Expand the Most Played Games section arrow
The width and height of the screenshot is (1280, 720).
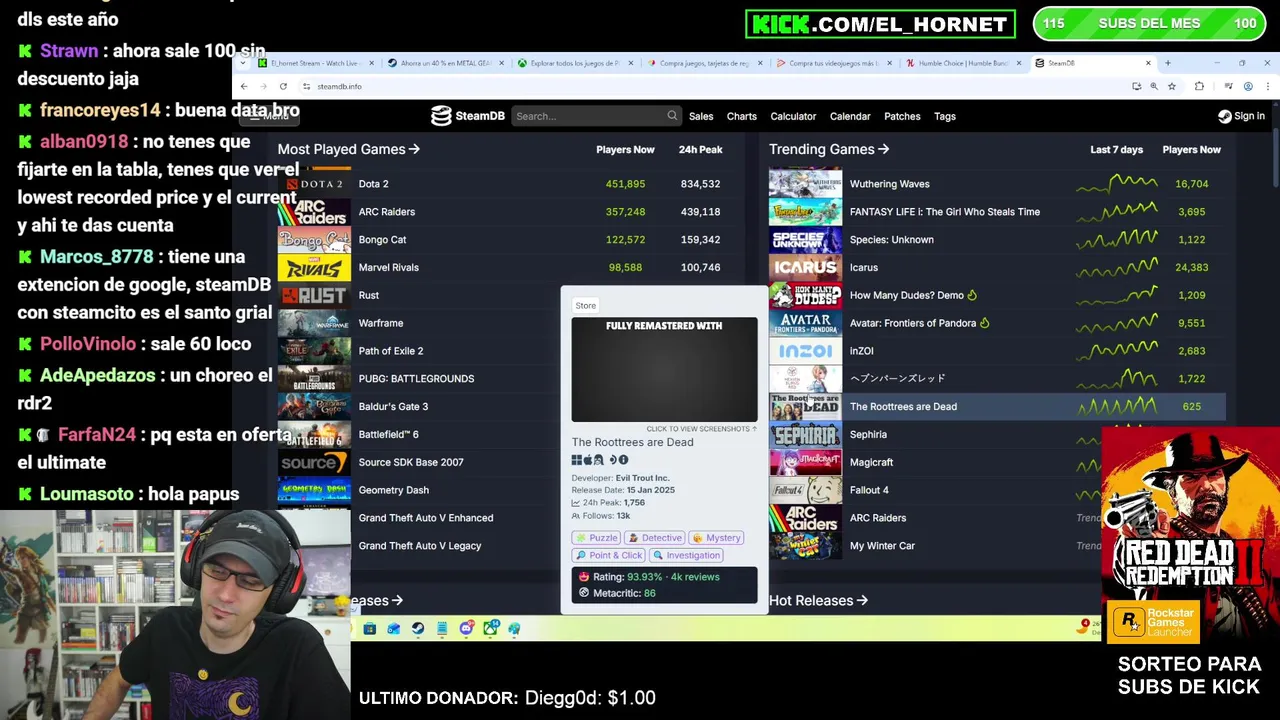(414, 149)
